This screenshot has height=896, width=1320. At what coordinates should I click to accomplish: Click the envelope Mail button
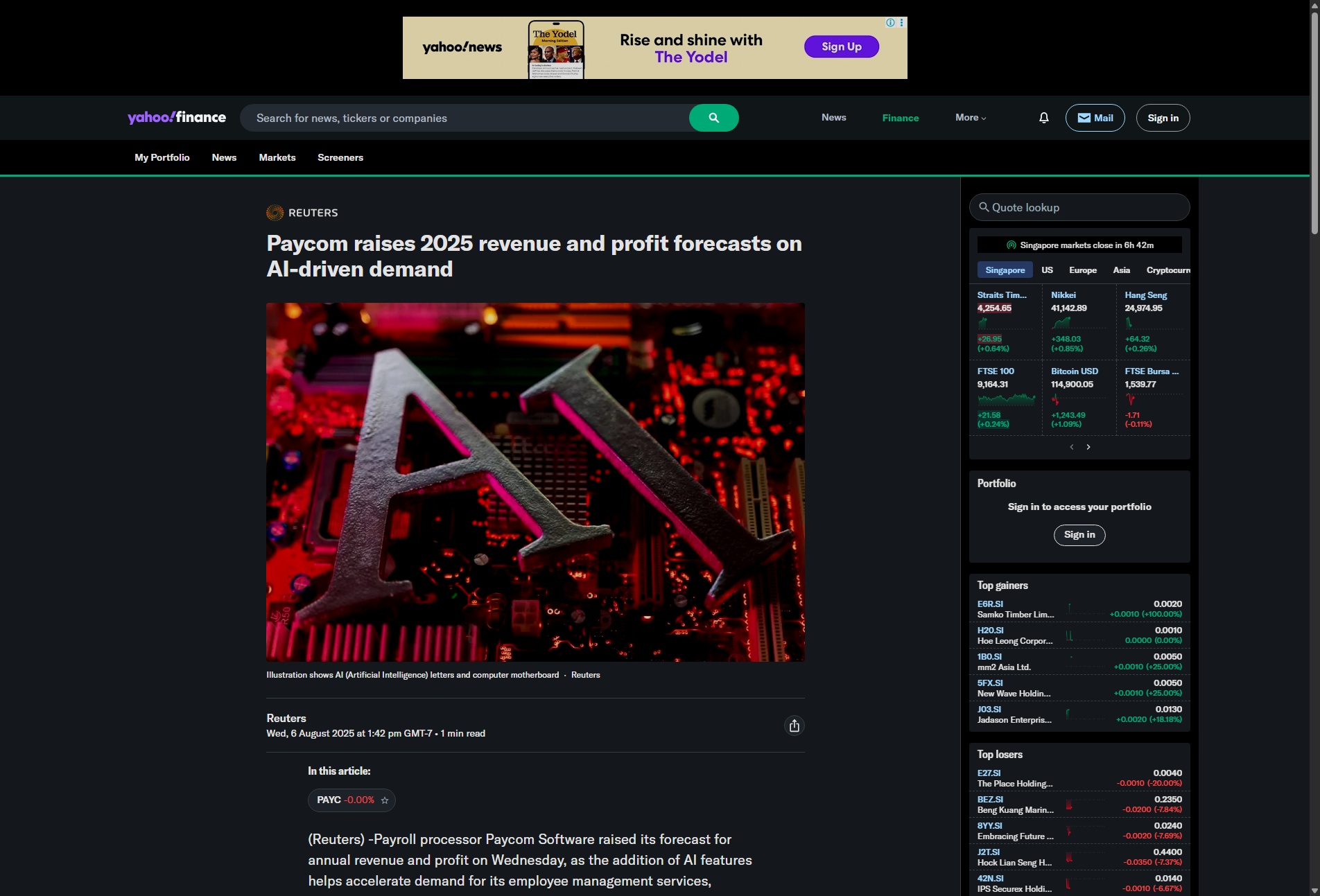(x=1095, y=118)
